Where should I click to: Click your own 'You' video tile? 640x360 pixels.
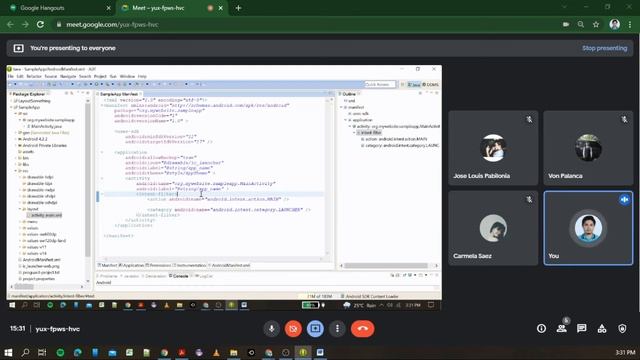click(x=588, y=228)
